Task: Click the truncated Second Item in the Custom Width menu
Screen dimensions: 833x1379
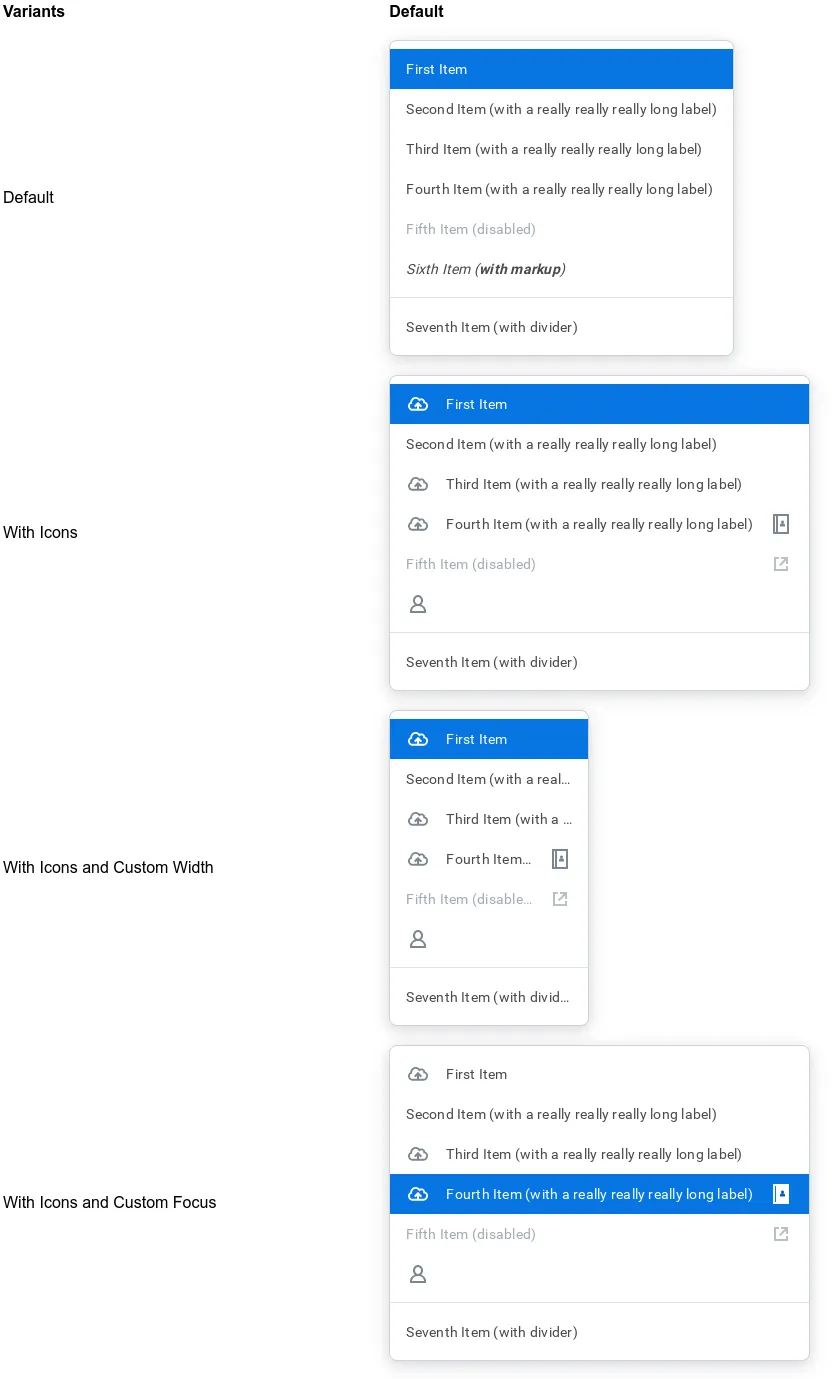Action: click(489, 779)
